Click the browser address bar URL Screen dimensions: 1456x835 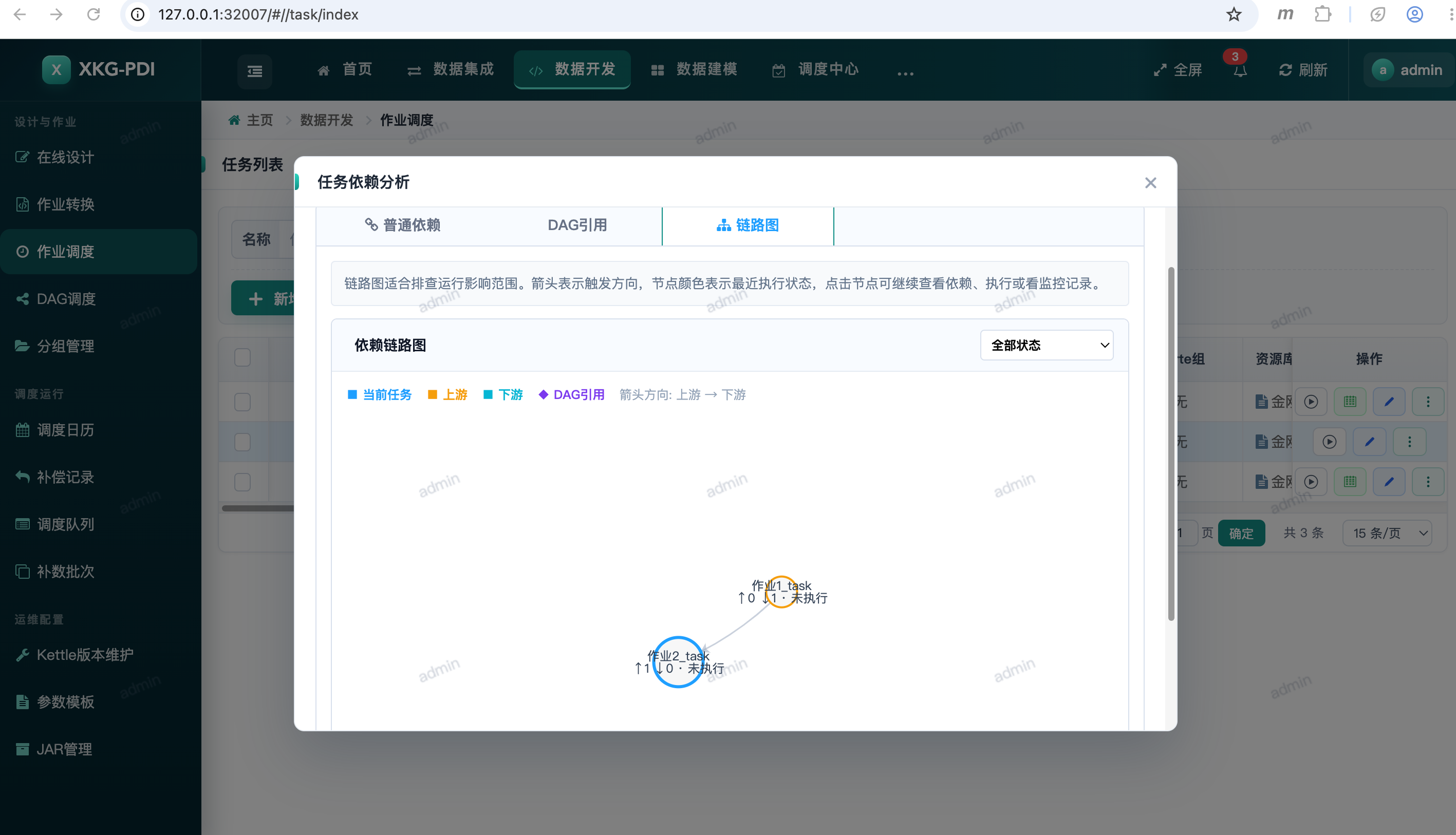point(258,14)
